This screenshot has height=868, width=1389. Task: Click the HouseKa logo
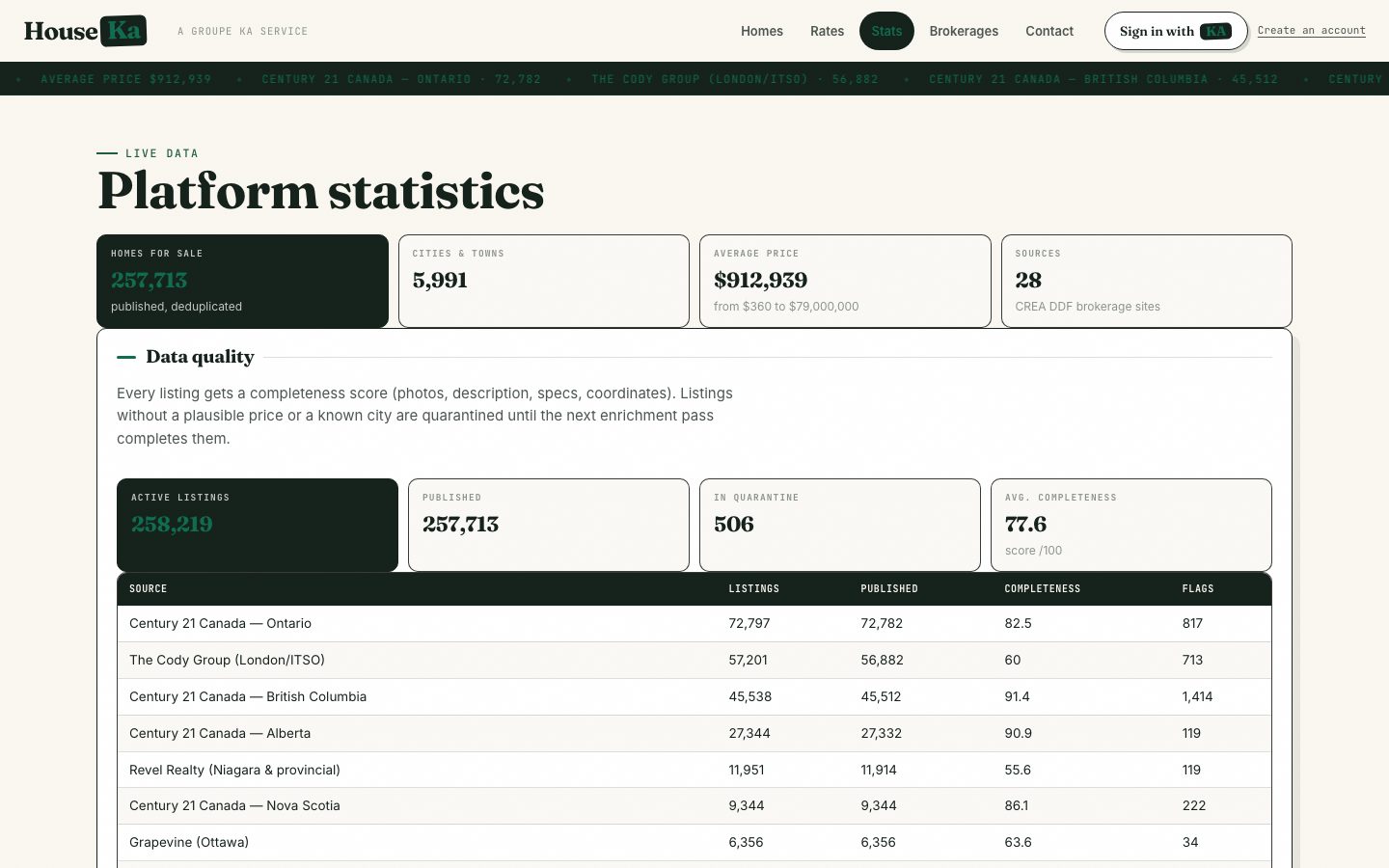pos(86,31)
